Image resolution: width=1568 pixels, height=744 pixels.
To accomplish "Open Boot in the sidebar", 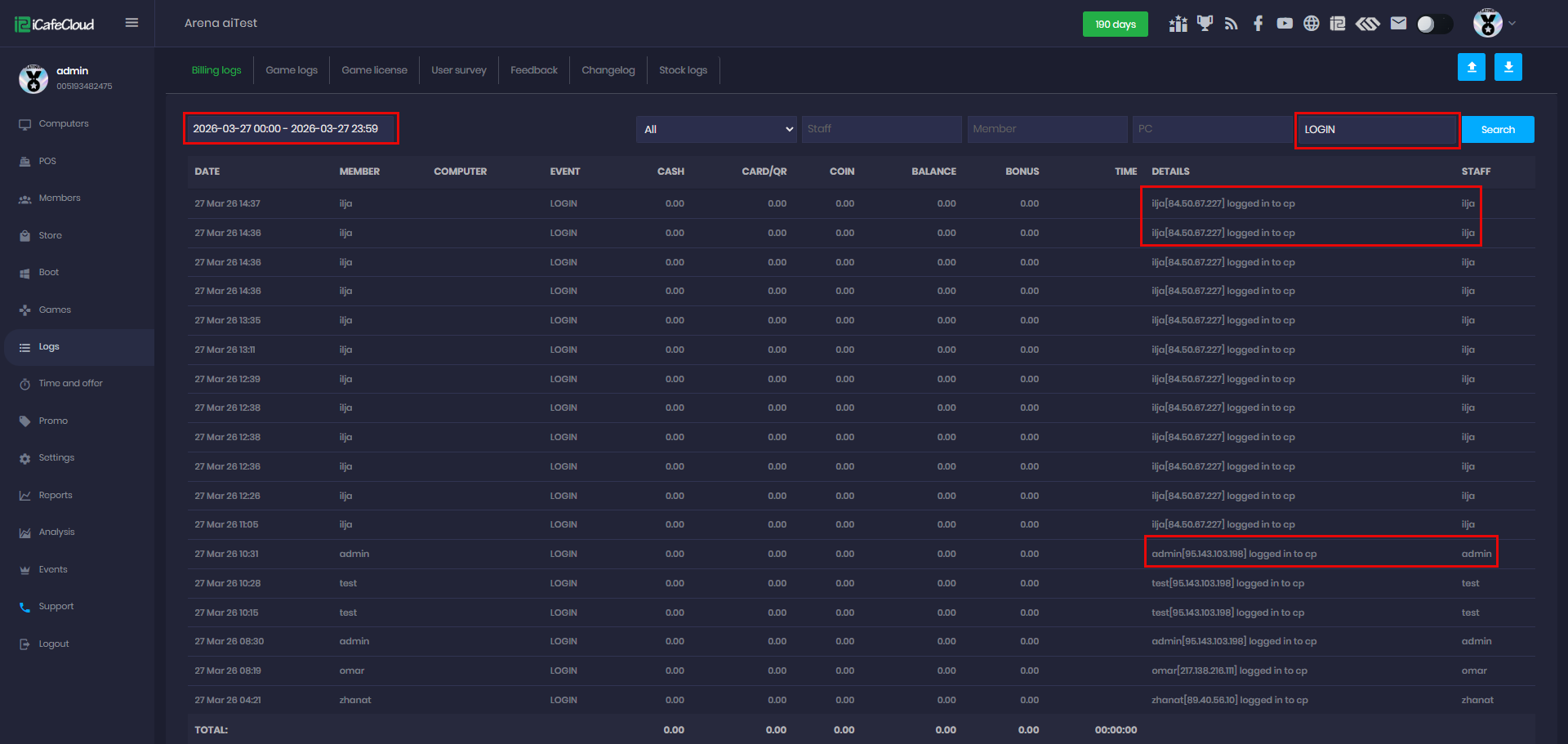I will tap(49, 273).
